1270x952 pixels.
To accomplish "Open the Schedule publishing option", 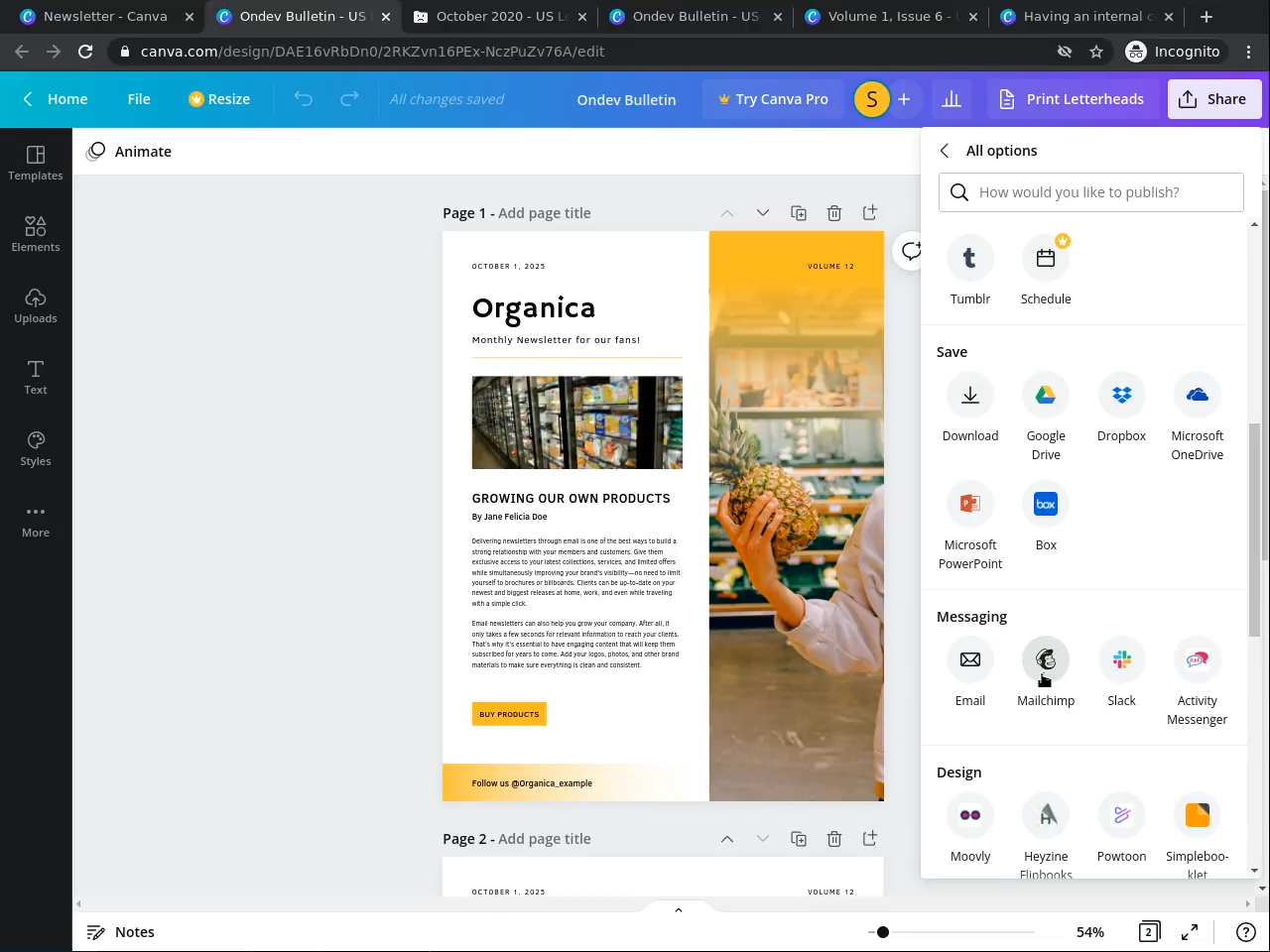I will tap(1046, 270).
